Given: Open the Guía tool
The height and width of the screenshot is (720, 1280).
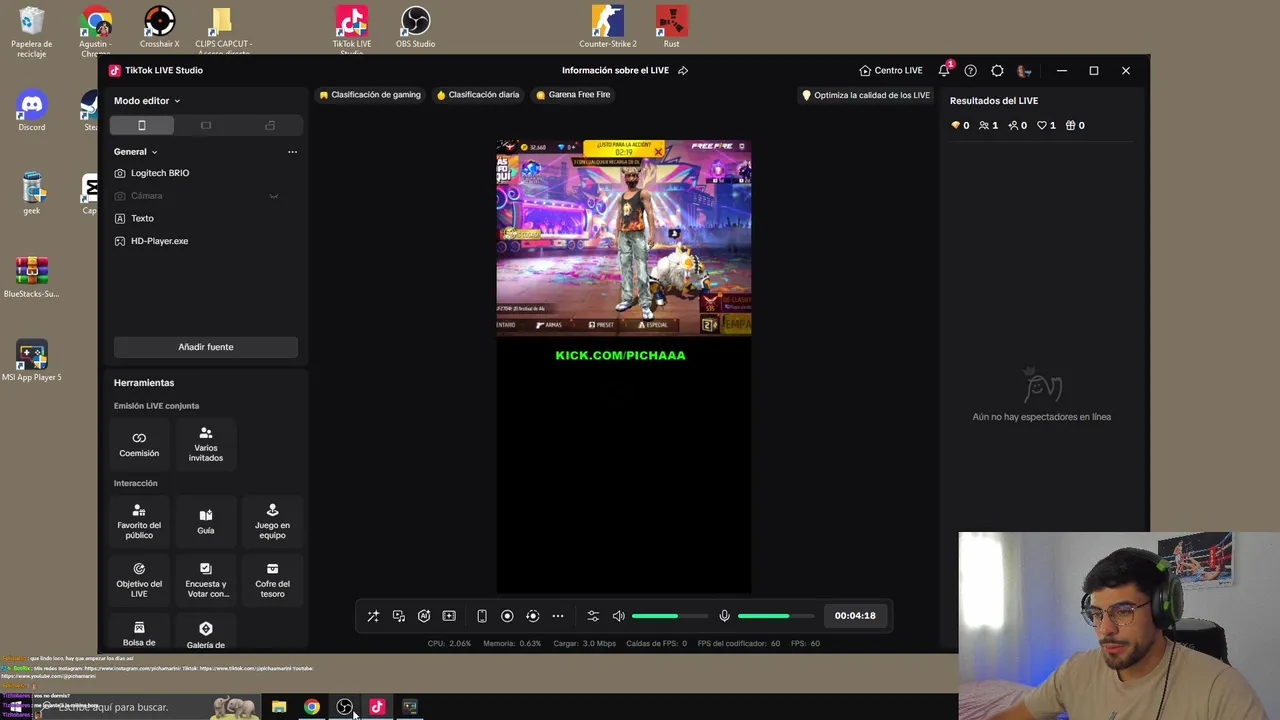Looking at the screenshot, I should pyautogui.click(x=206, y=521).
